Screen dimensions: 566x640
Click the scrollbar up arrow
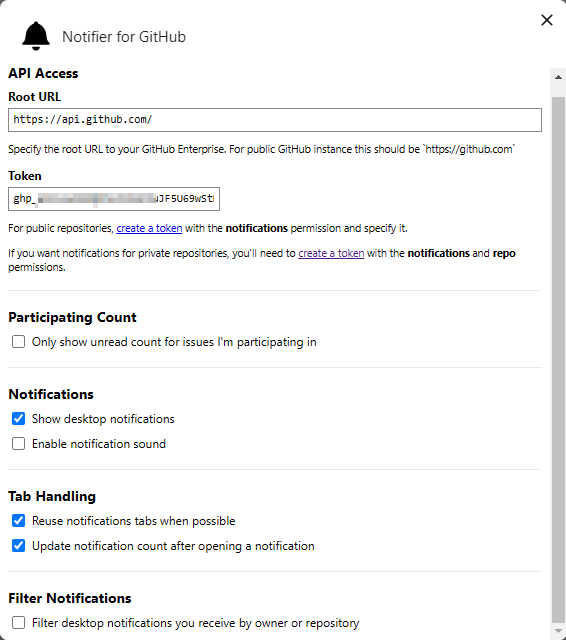(558, 77)
